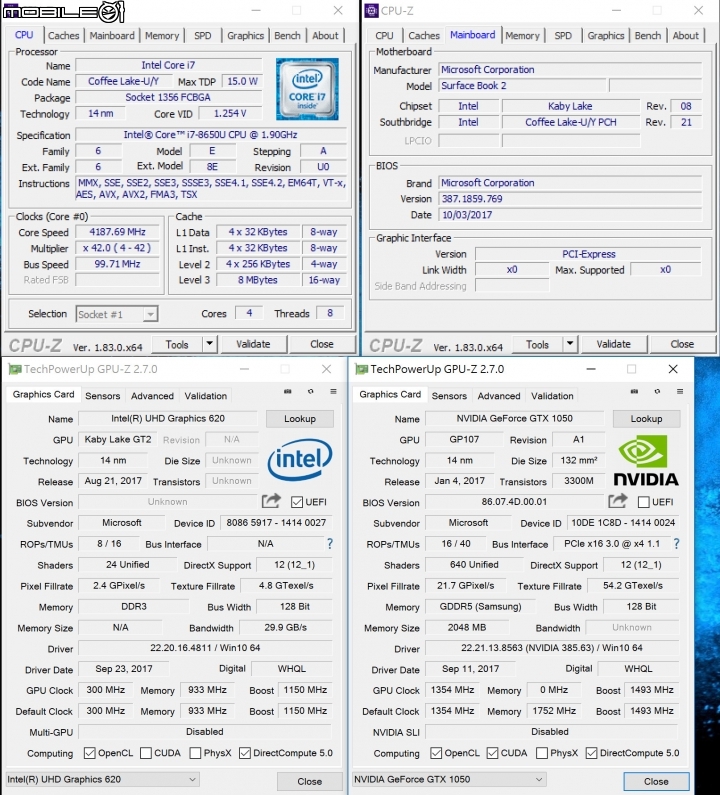Image resolution: width=720 pixels, height=795 pixels.
Task: Open Tools dropdown arrow in CPU tab window
Action: (x=210, y=344)
